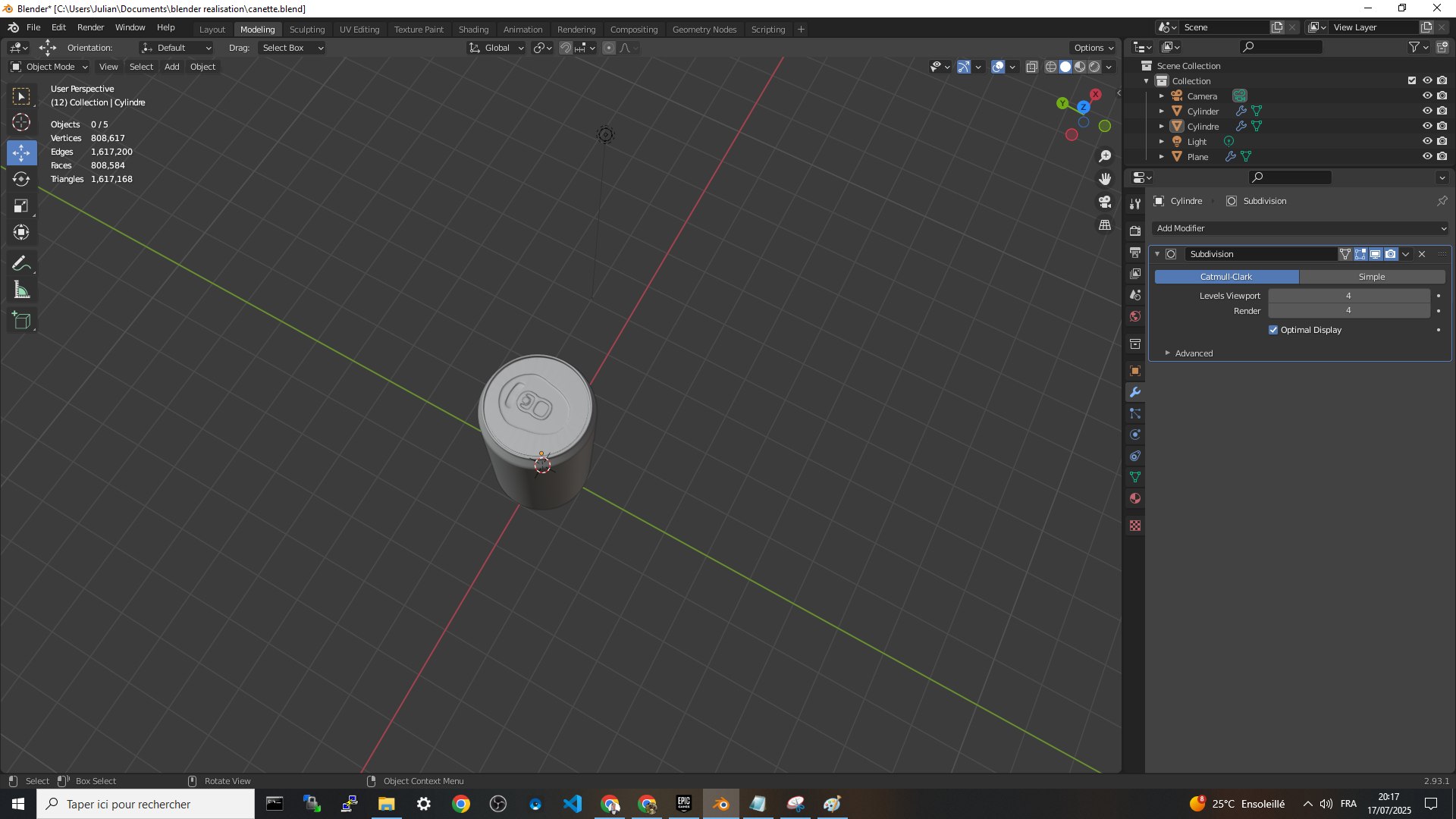This screenshot has width=1456, height=819.
Task: Add a new workspace tab
Action: pyautogui.click(x=801, y=30)
